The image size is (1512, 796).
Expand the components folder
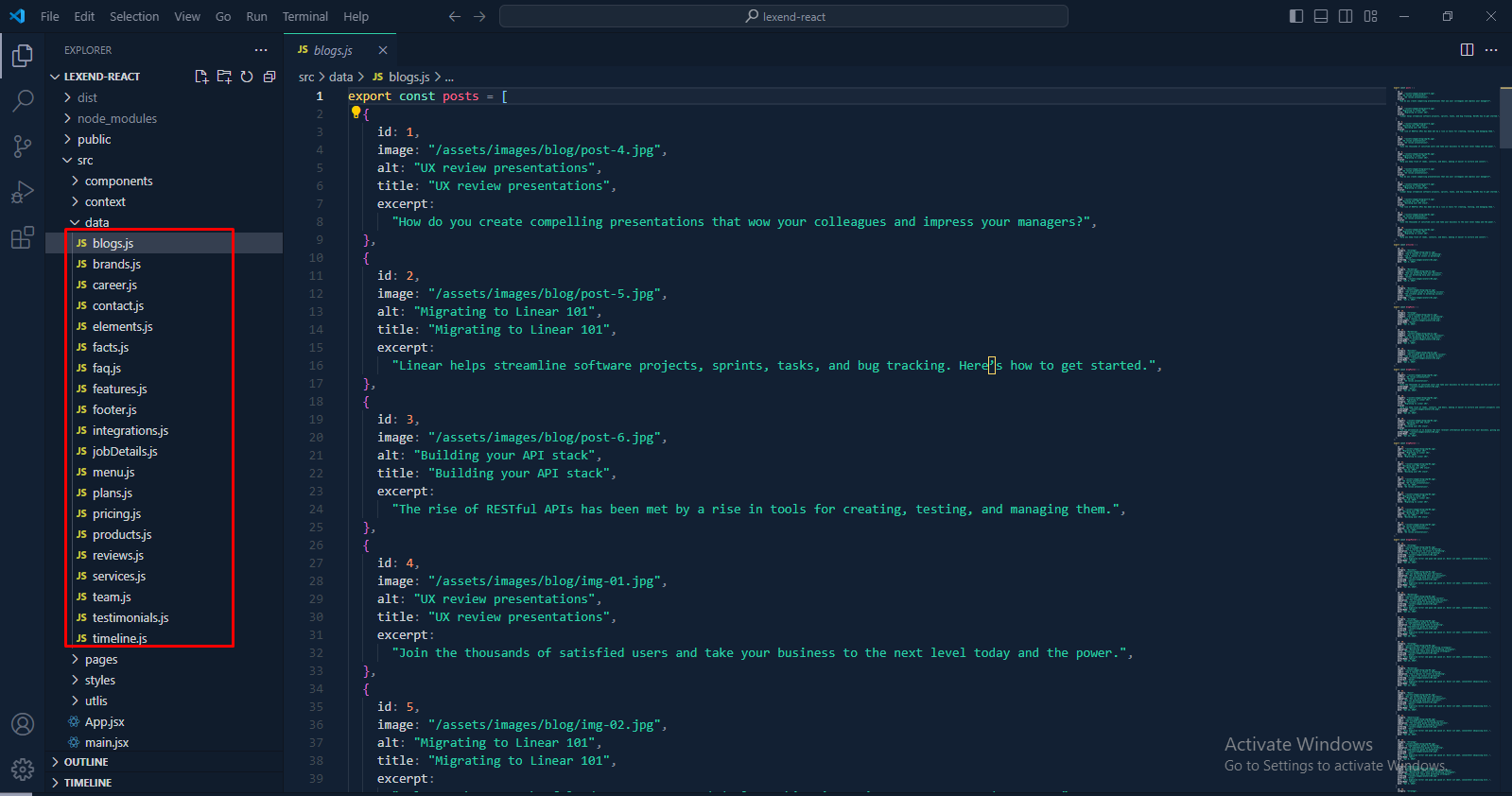(x=118, y=181)
